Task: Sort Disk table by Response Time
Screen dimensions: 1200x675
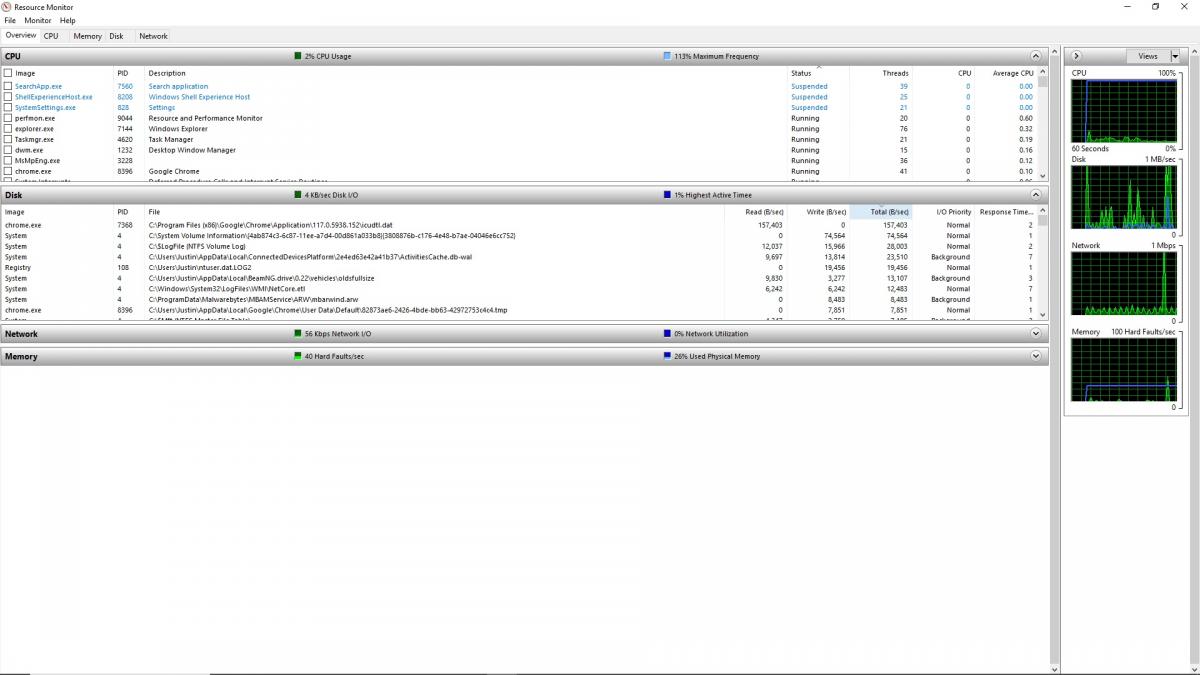Action: click(x=1006, y=212)
